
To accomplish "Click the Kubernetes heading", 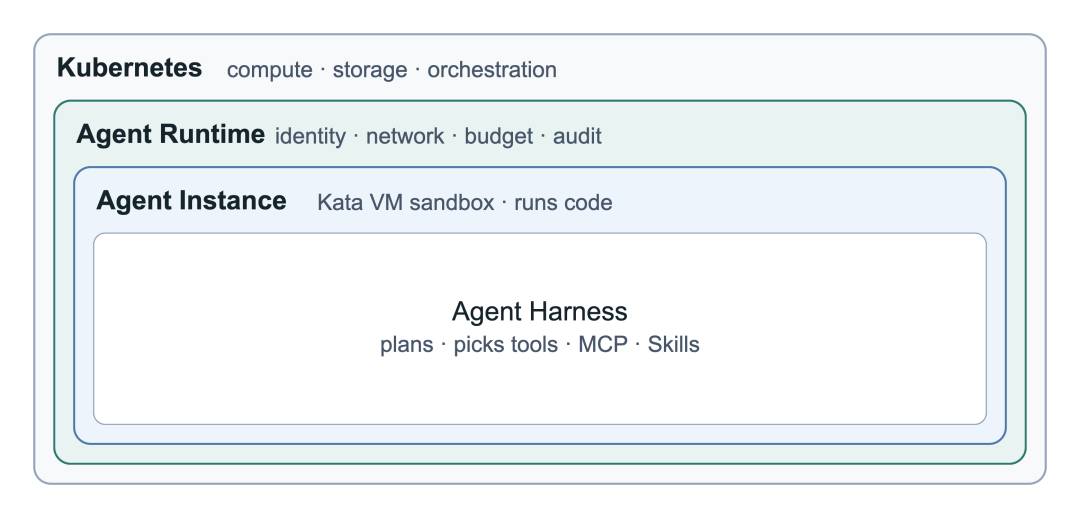I will [x=129, y=68].
